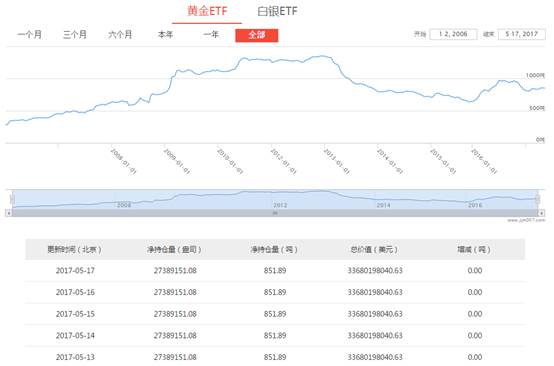Select the 六个月 time range

[x=120, y=35]
